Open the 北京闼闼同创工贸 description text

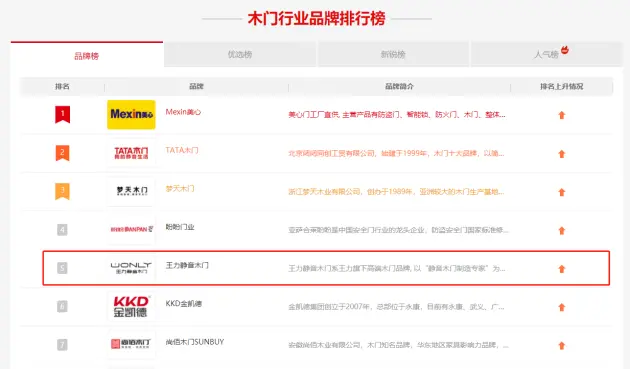pos(396,153)
